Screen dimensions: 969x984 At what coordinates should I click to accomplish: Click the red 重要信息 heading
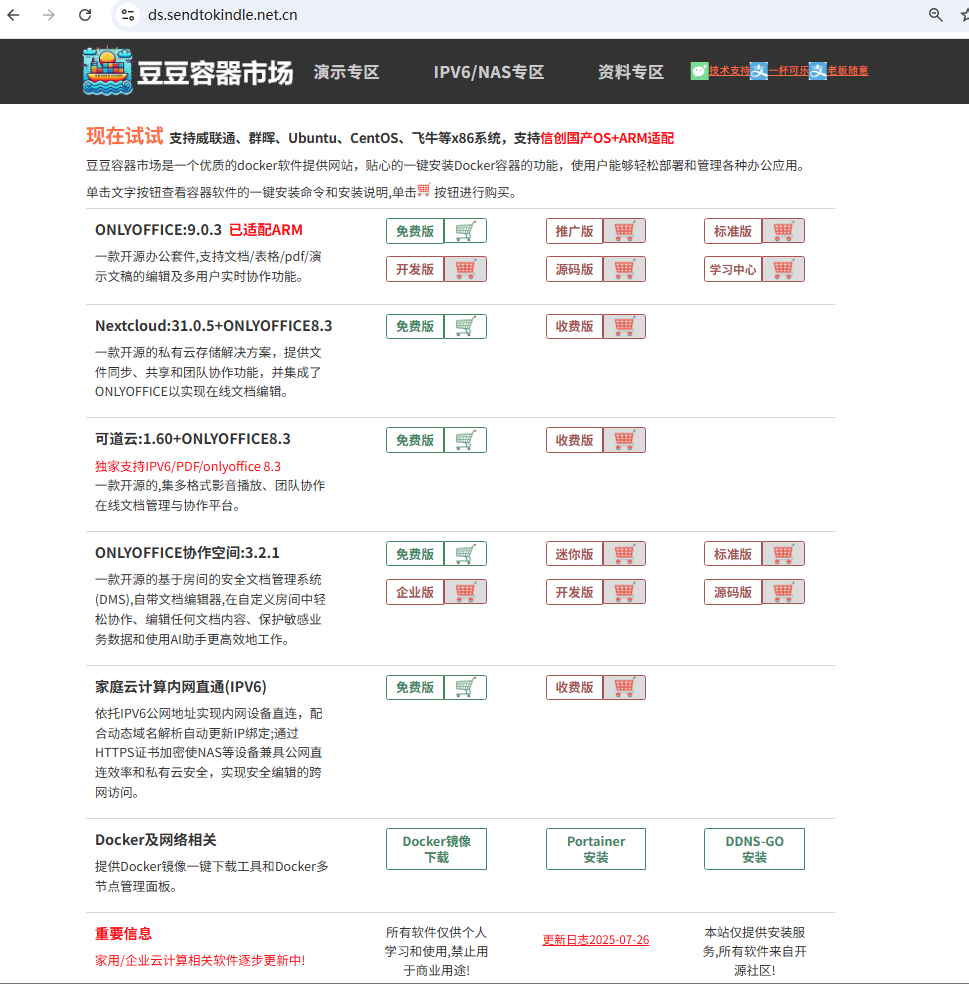pyautogui.click(x=123, y=934)
